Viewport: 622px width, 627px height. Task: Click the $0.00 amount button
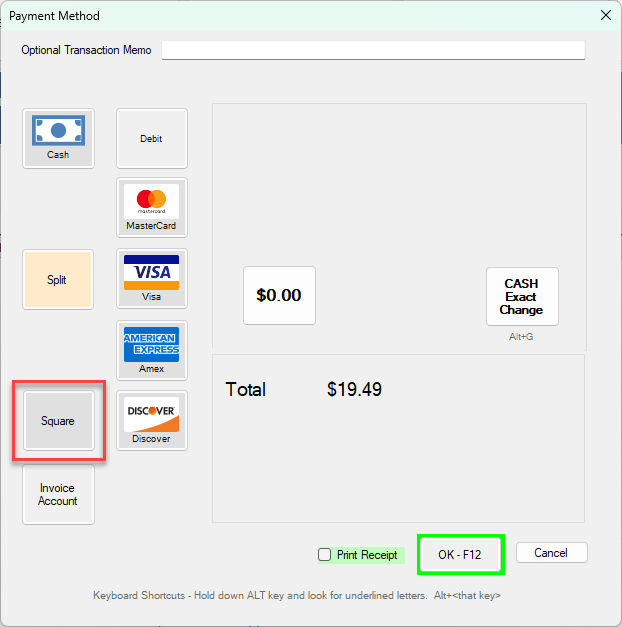click(x=279, y=296)
